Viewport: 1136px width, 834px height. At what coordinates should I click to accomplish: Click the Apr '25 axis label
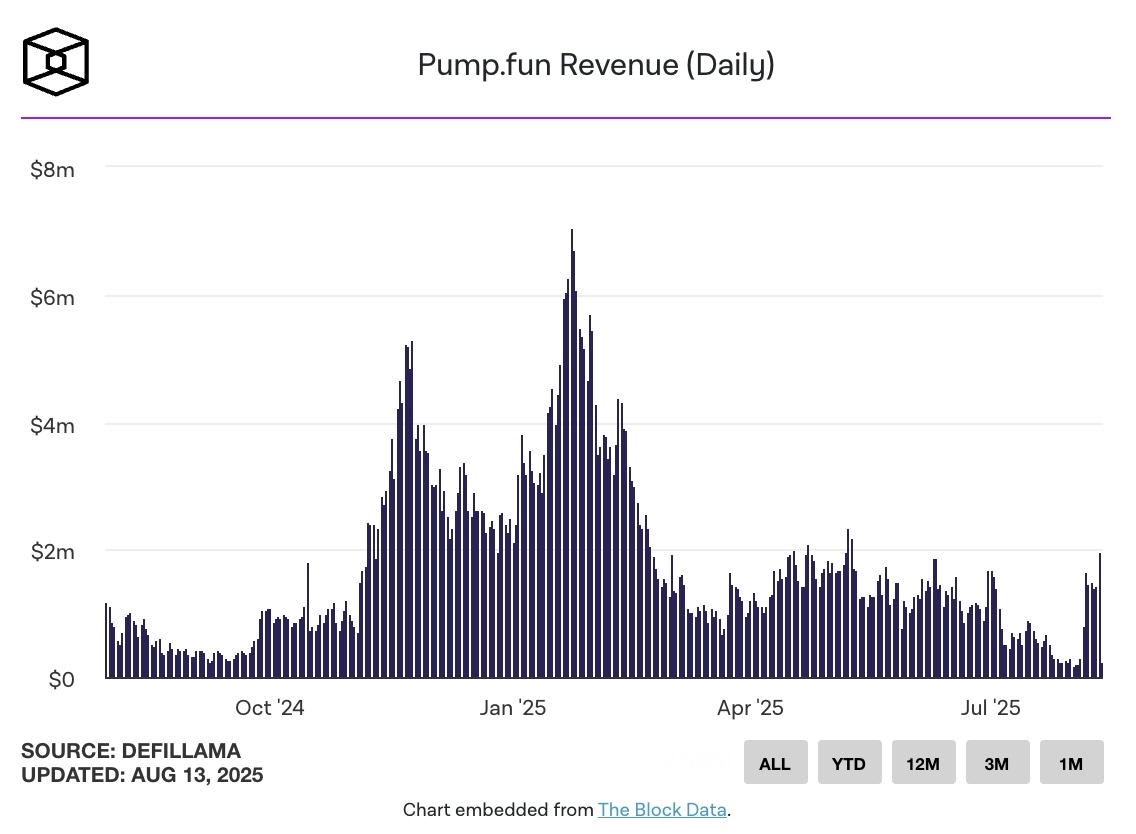tap(750, 707)
